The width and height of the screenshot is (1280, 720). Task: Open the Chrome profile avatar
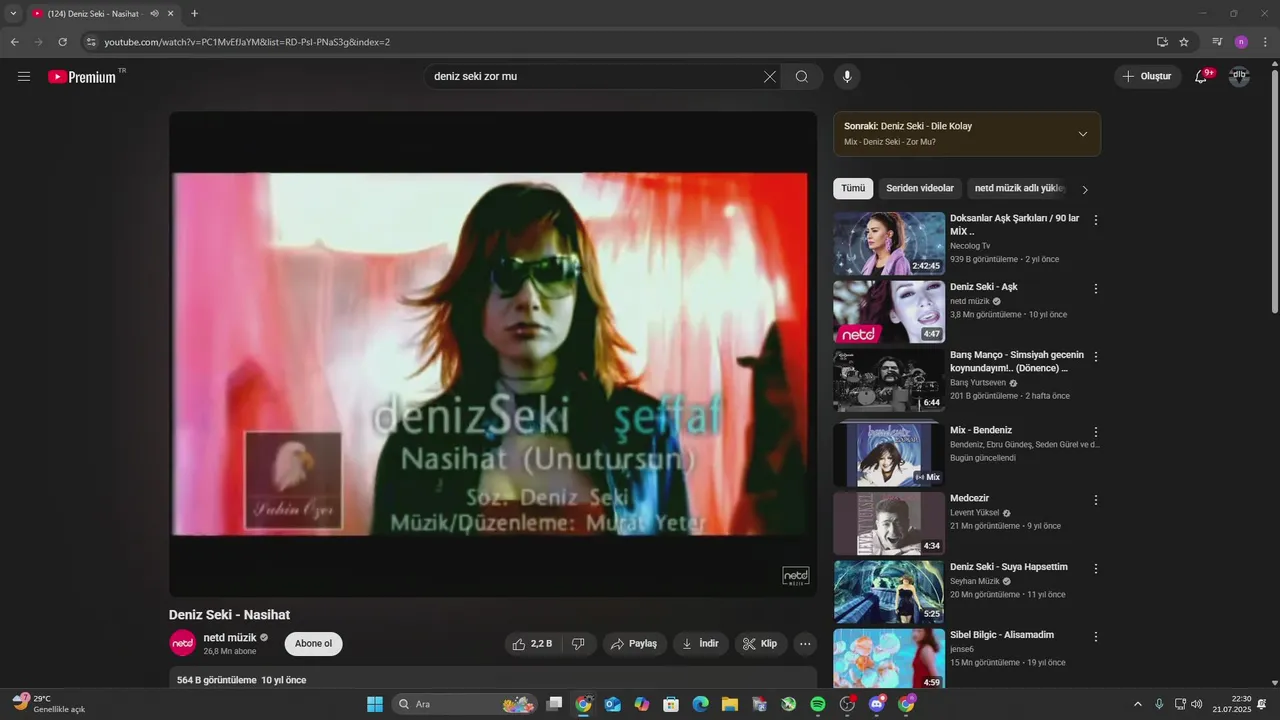pyautogui.click(x=1241, y=42)
